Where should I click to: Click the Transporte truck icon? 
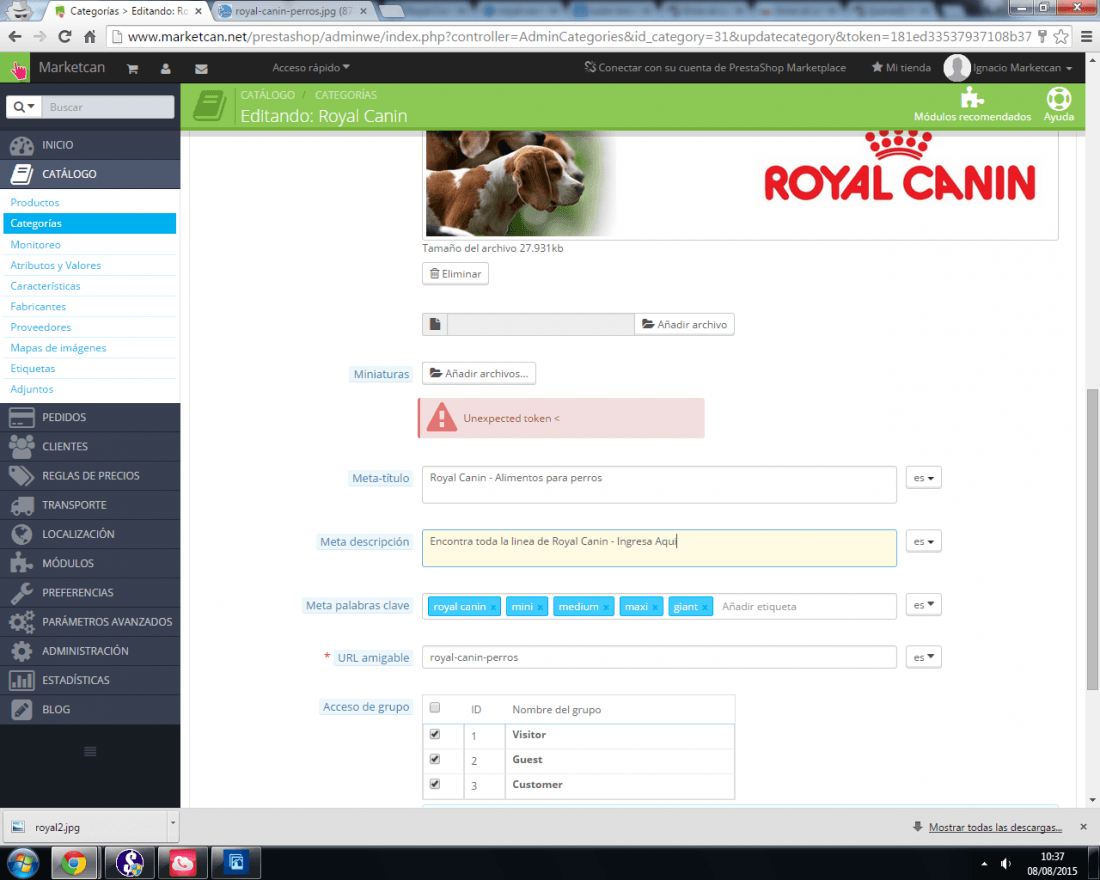point(22,505)
